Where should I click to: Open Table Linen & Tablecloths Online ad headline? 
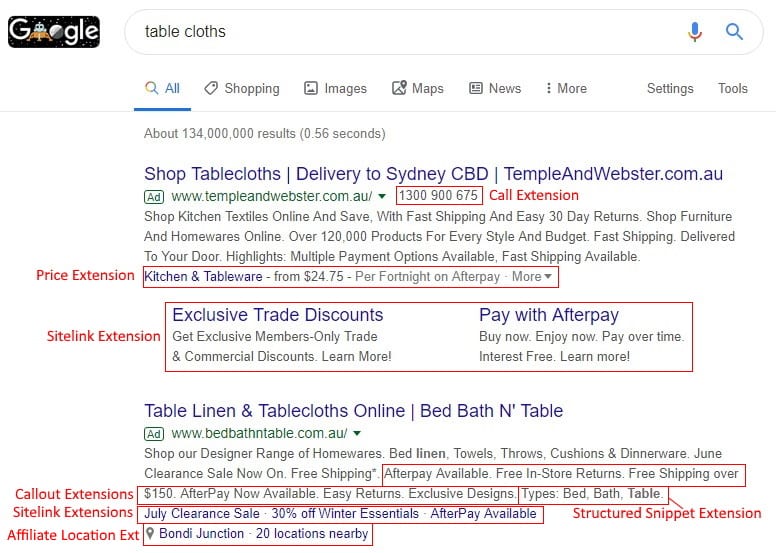click(353, 411)
